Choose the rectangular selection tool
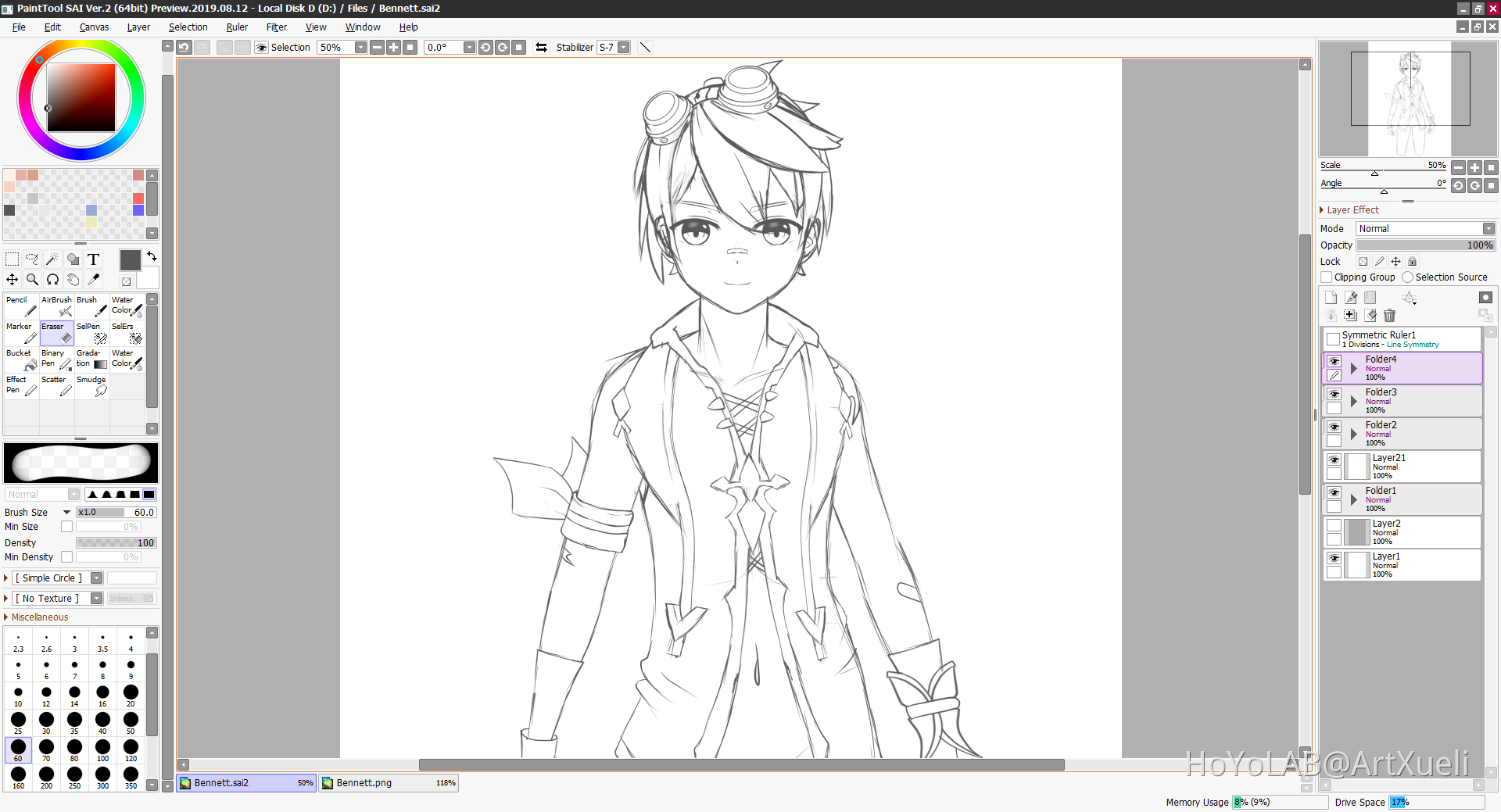Screen dimensions: 1501x812 (x=13, y=259)
